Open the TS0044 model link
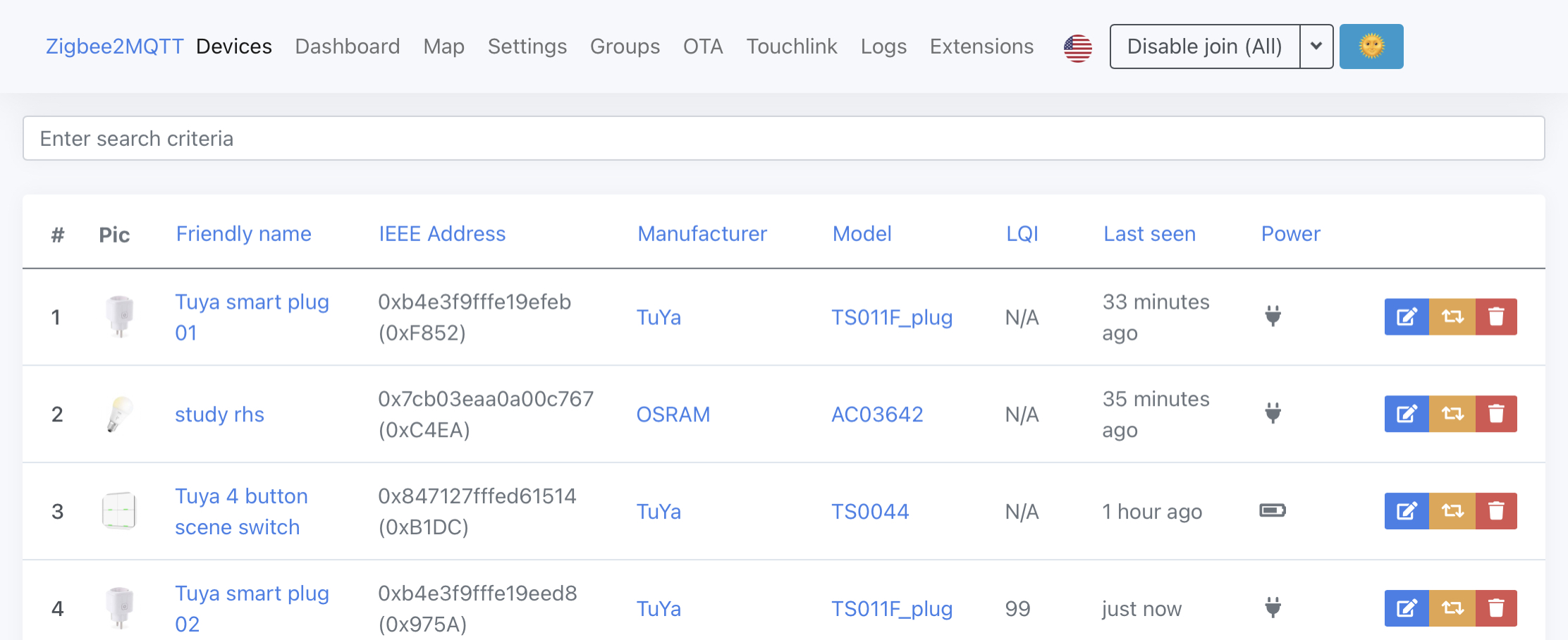1568x640 pixels. point(870,511)
